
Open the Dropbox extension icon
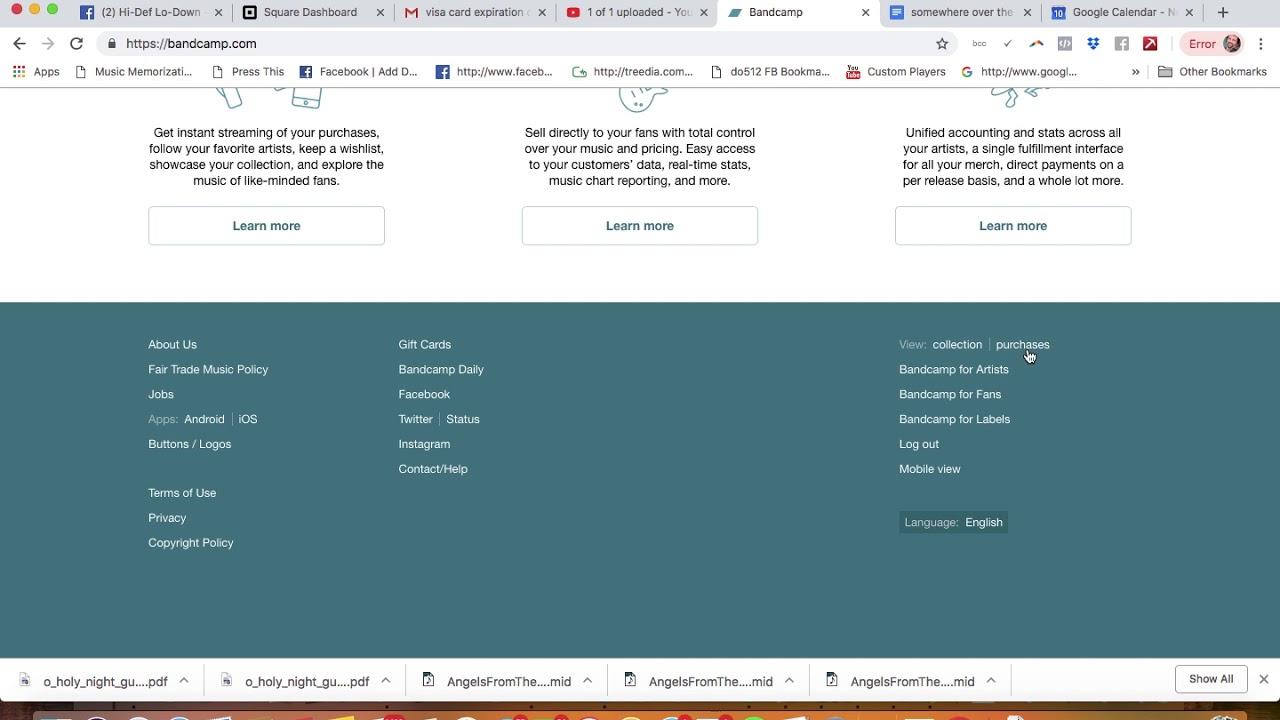[x=1092, y=44]
